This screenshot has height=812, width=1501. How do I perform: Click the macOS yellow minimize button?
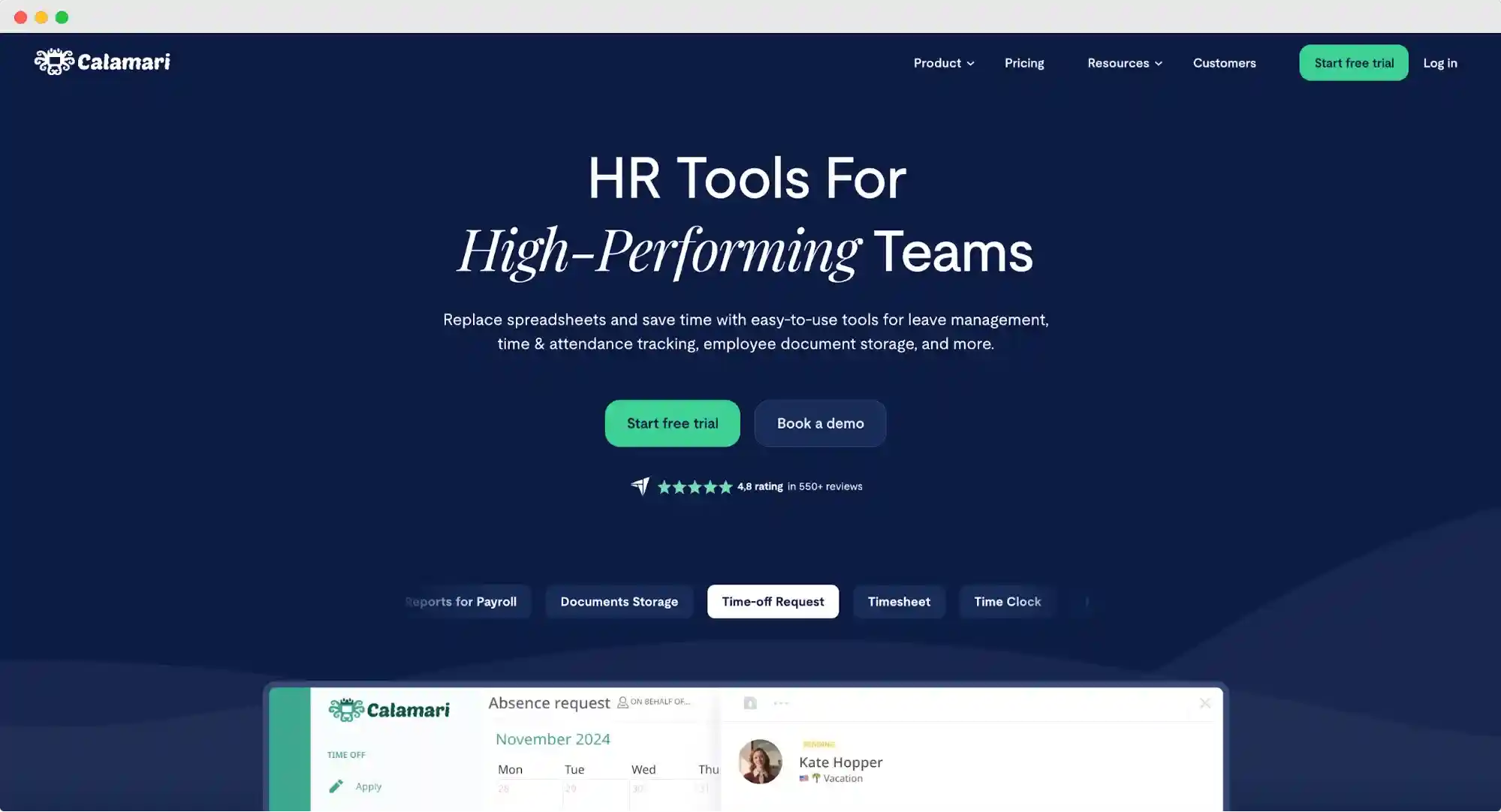tap(41, 17)
